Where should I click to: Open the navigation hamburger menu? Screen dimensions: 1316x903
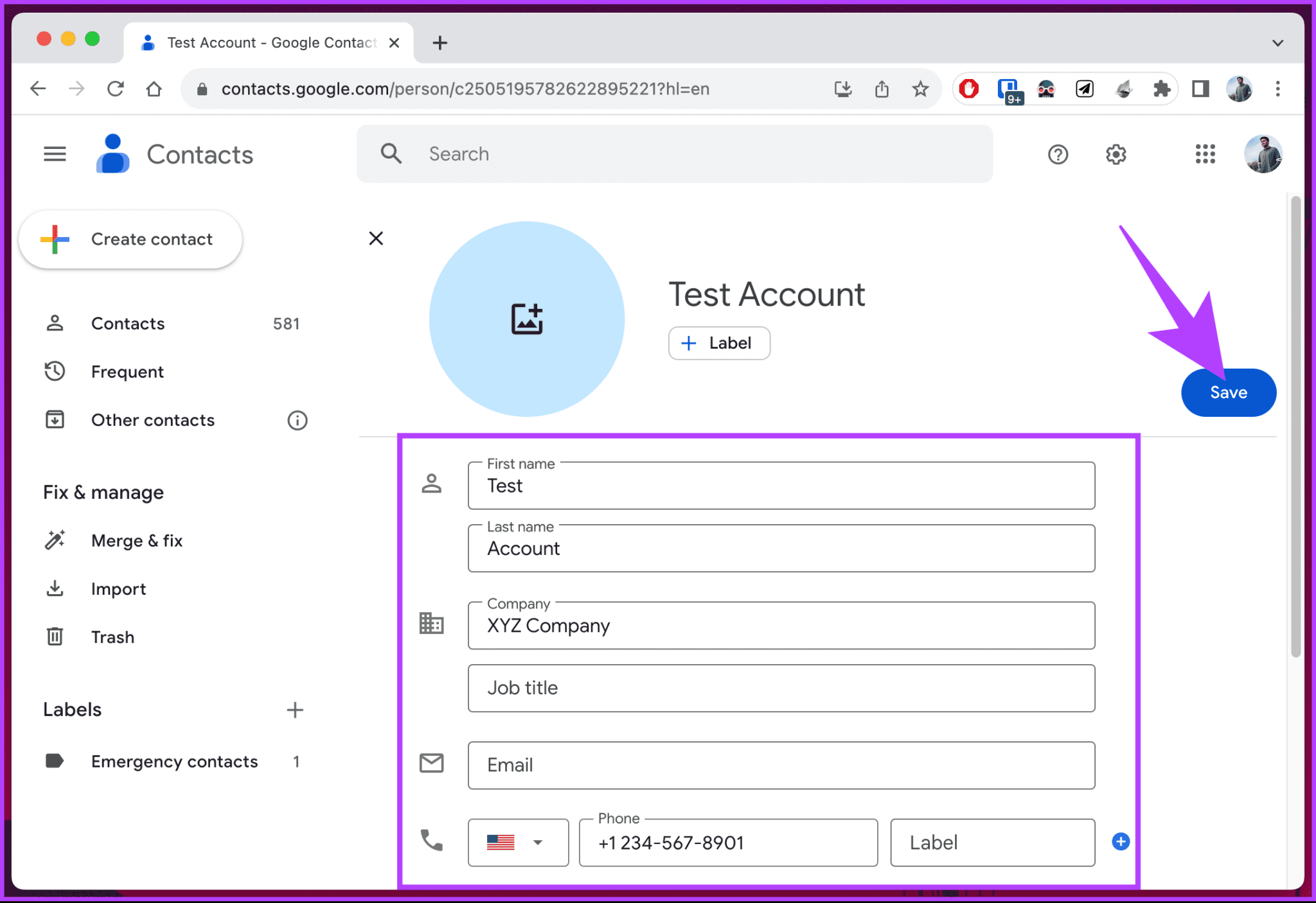[55, 153]
